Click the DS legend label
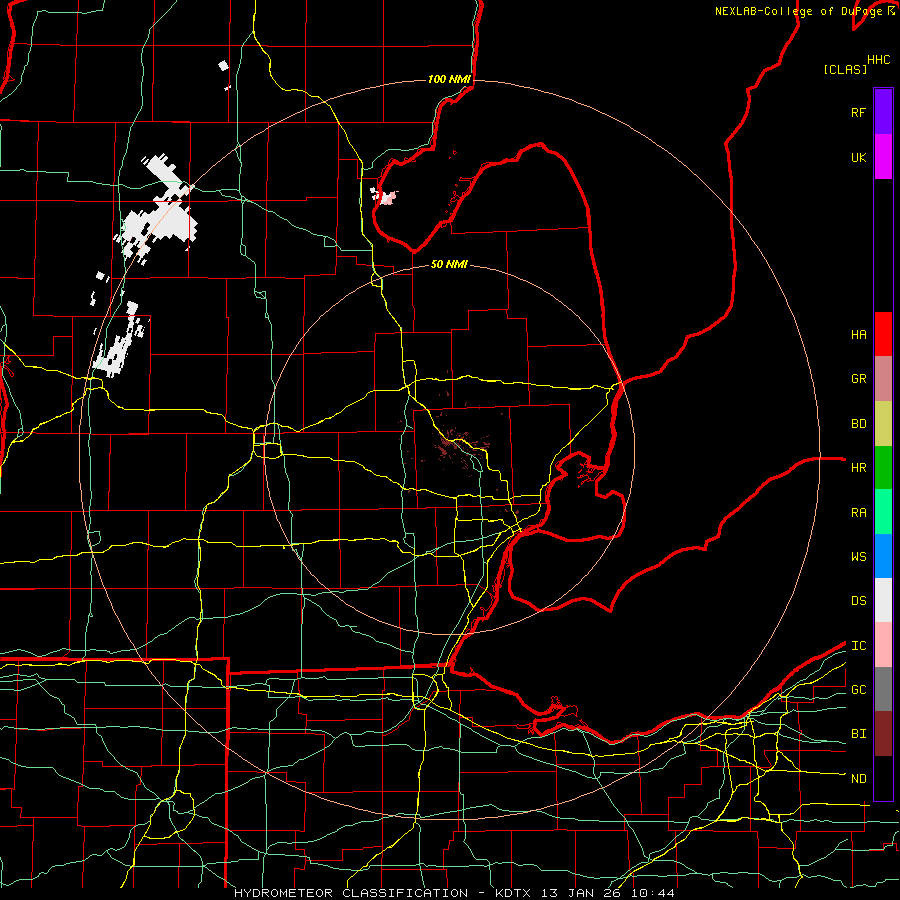The height and width of the screenshot is (900, 900). point(859,601)
